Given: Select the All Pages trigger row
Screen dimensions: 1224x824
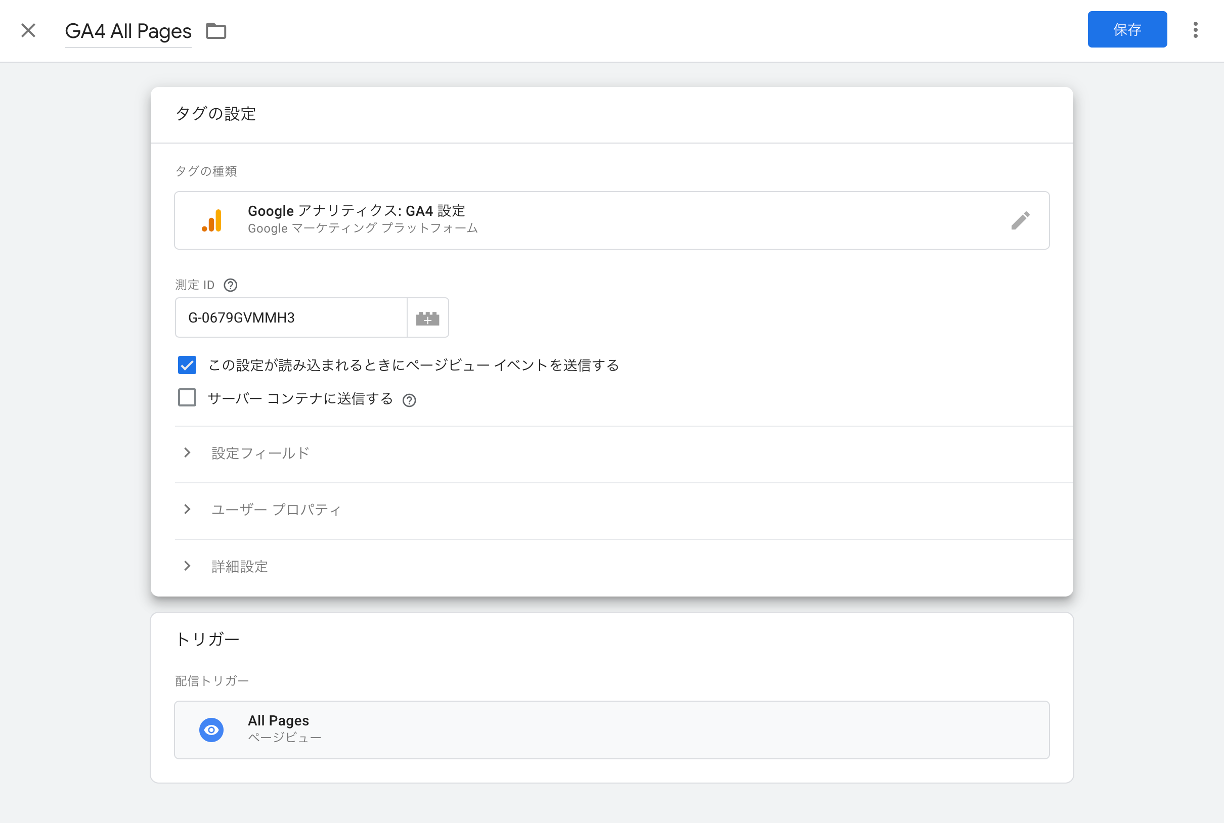Looking at the screenshot, I should [612, 730].
